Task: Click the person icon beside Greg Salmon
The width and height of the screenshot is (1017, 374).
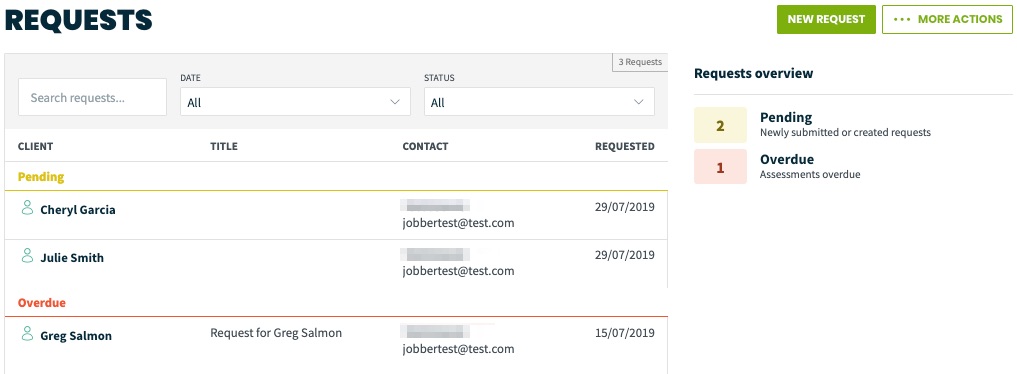Action: click(x=27, y=334)
